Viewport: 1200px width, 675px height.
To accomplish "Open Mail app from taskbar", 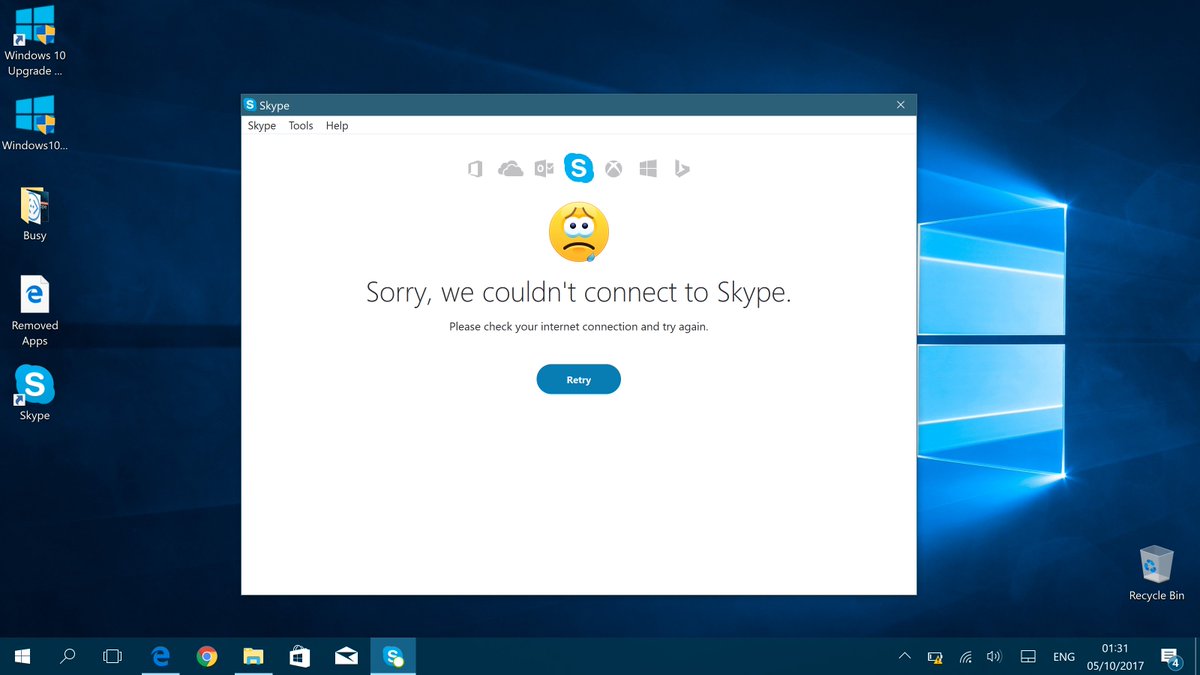I will pyautogui.click(x=347, y=656).
